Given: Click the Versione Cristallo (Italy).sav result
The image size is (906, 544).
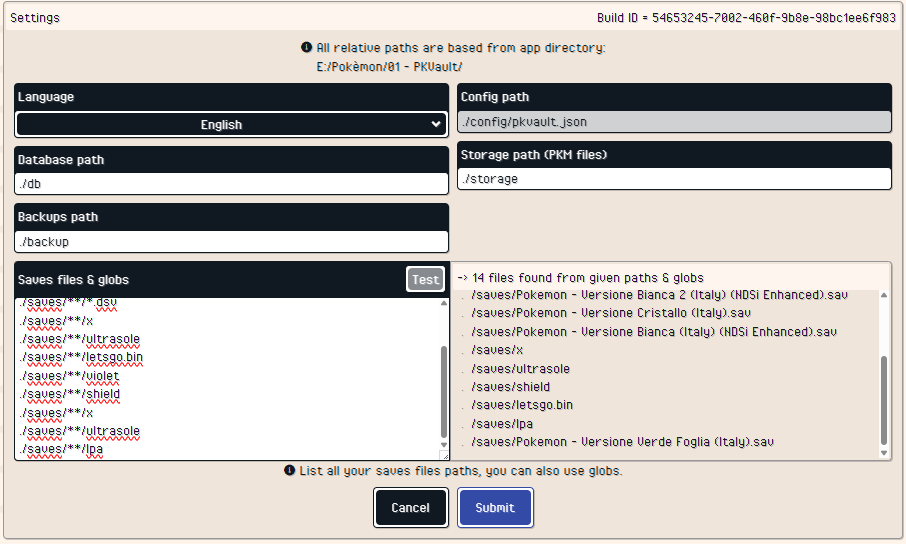Looking at the screenshot, I should coord(610,313).
